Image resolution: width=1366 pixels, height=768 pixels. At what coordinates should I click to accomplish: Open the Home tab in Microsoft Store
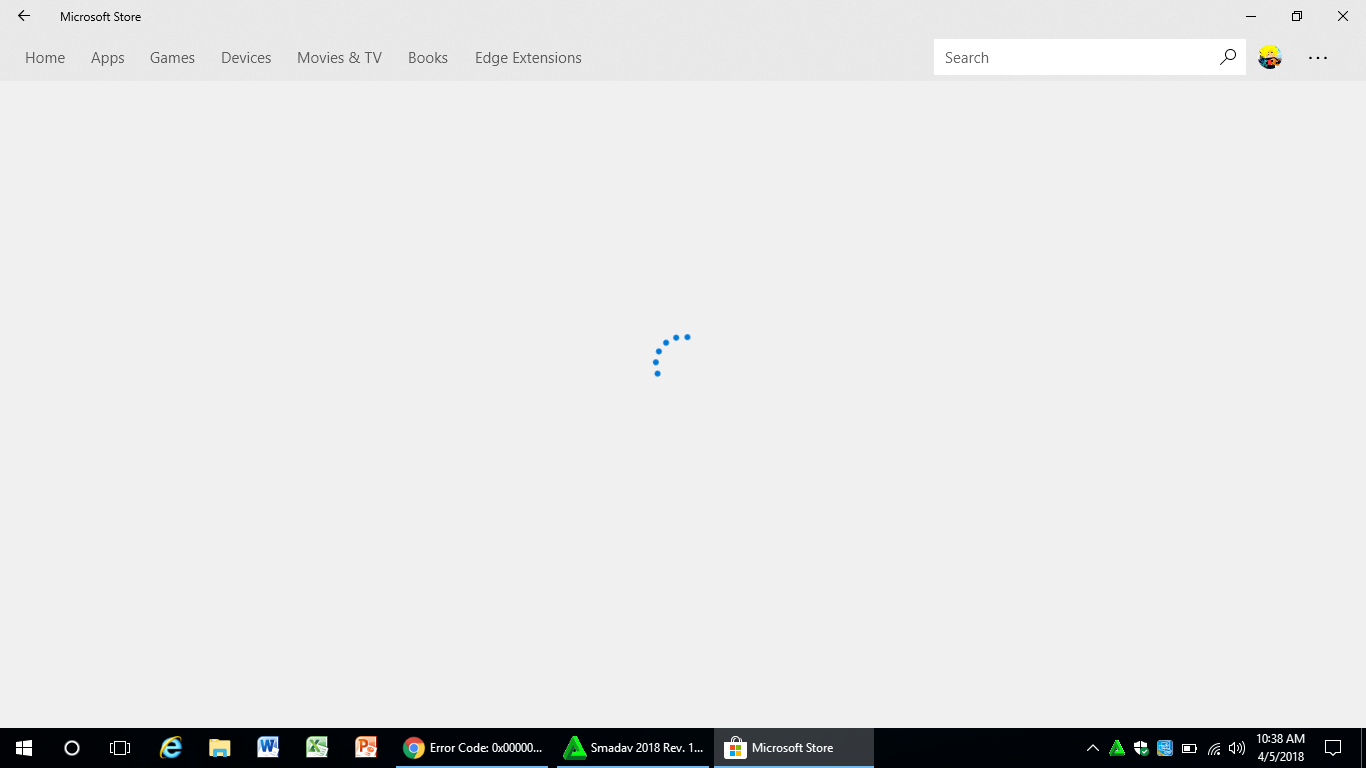click(45, 58)
